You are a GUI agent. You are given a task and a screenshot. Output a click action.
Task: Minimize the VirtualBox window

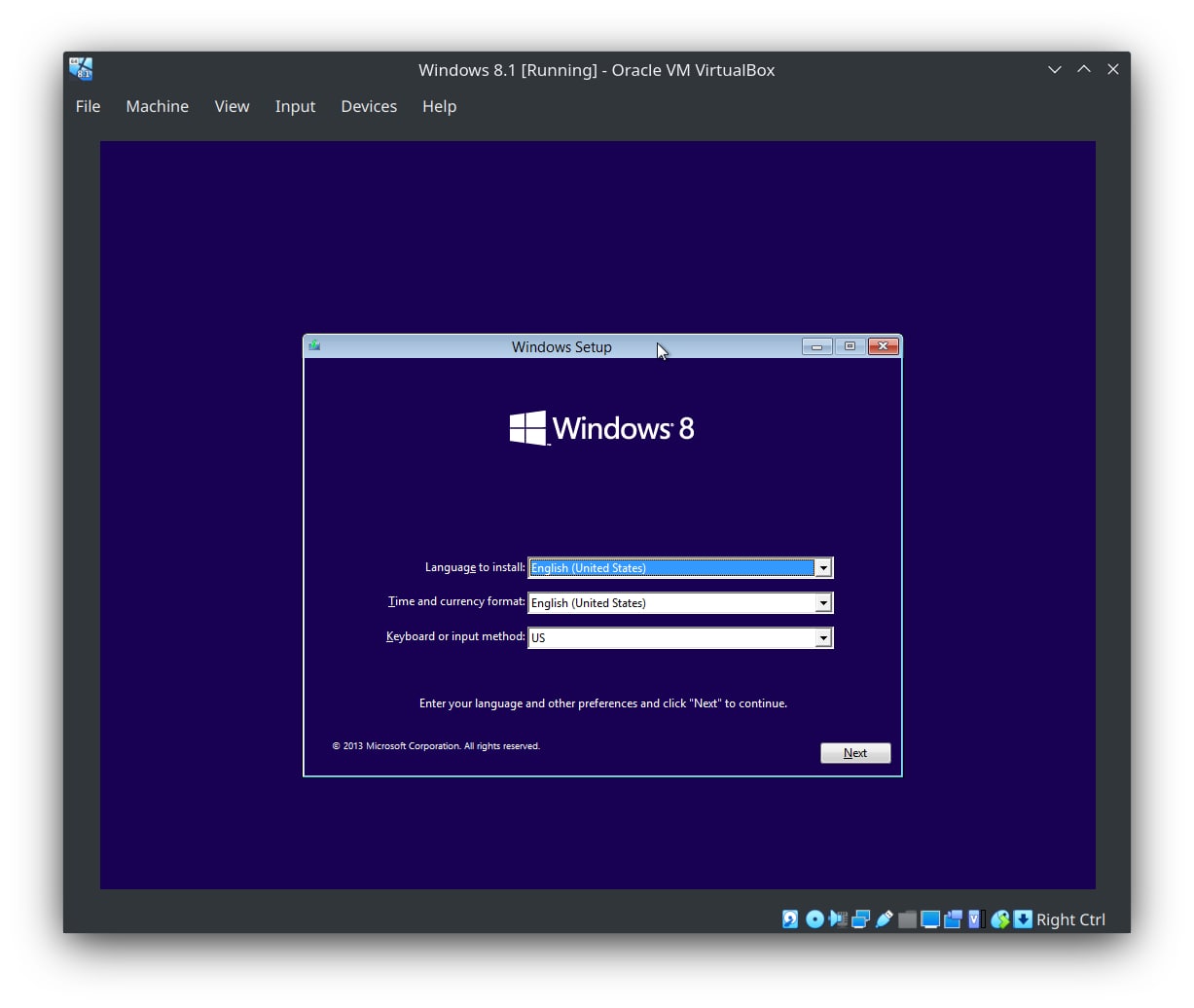coord(1054,69)
